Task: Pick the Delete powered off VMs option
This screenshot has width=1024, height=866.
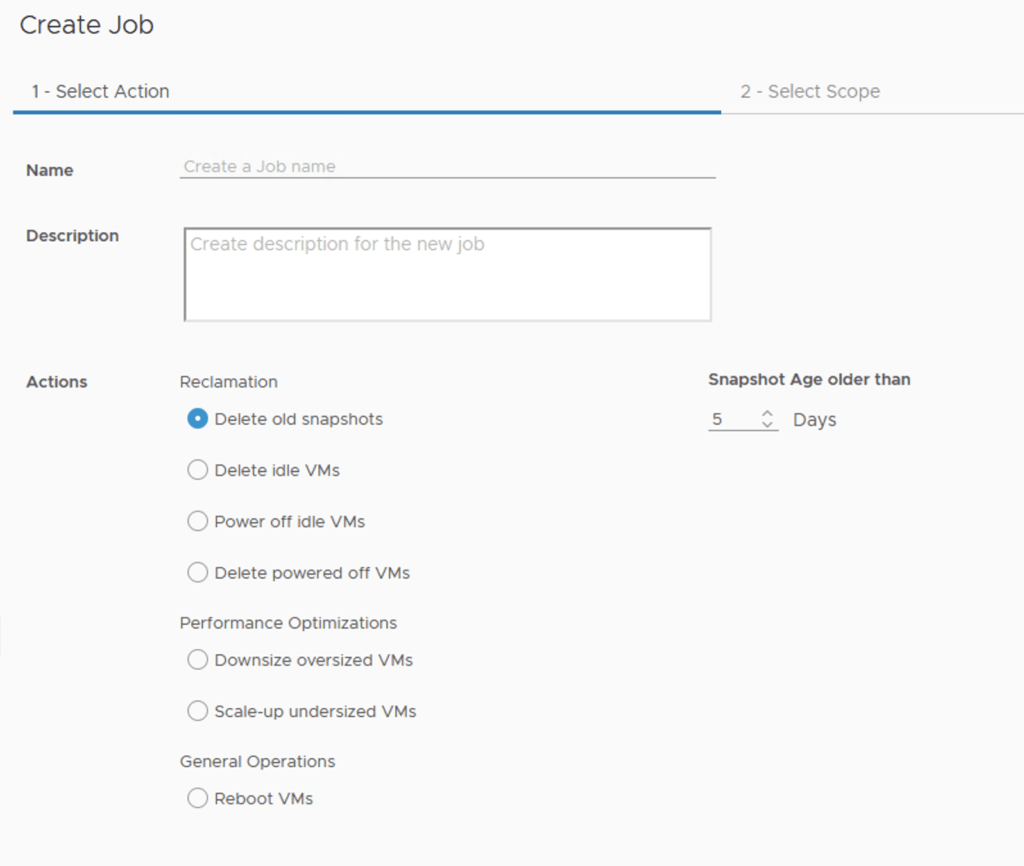Action: pyautogui.click(x=198, y=573)
